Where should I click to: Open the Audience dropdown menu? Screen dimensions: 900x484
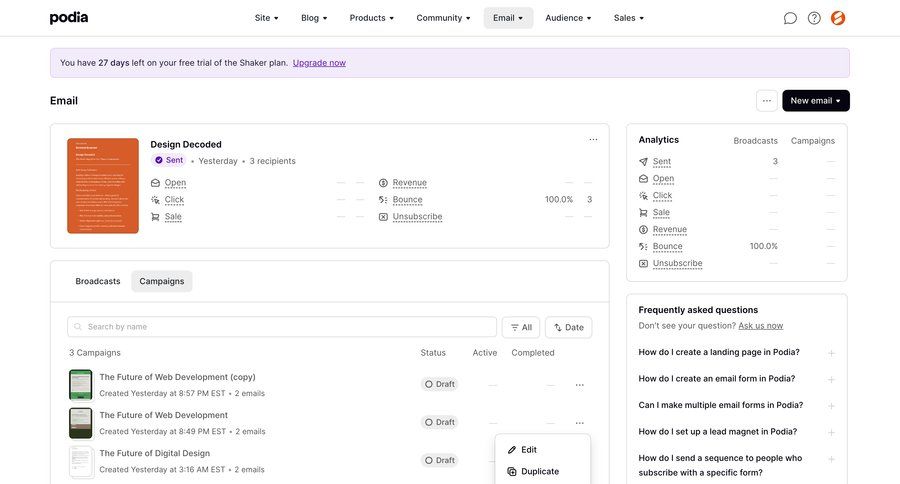pyautogui.click(x=568, y=18)
